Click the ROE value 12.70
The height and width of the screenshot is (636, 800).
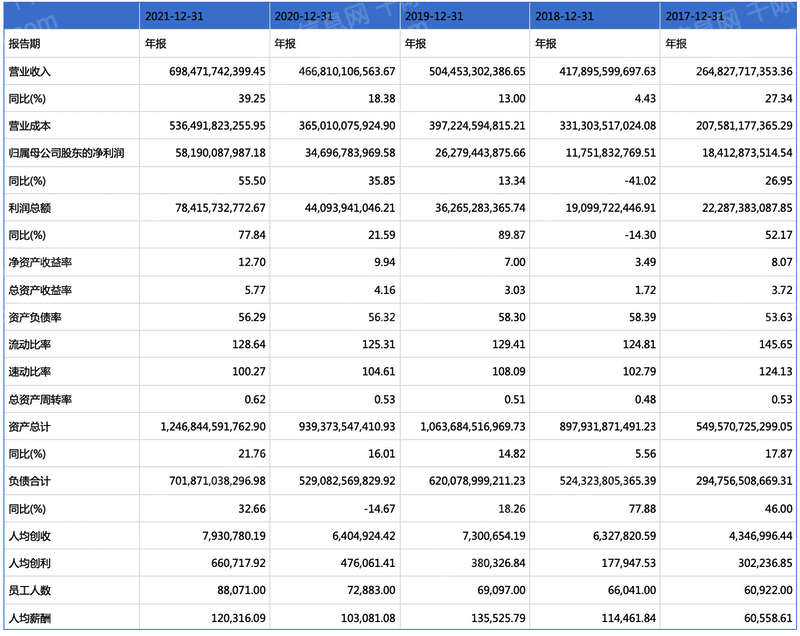(x=252, y=263)
